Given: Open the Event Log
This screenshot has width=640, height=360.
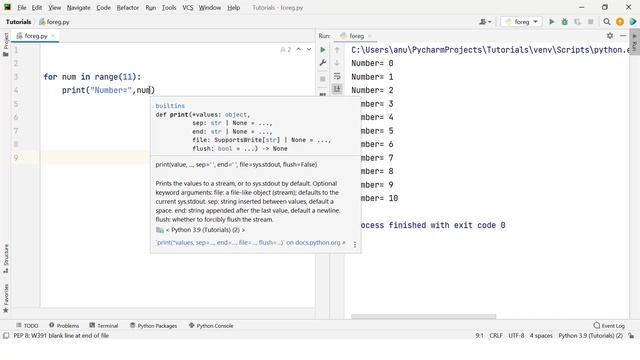Looking at the screenshot, I should coord(609,325).
